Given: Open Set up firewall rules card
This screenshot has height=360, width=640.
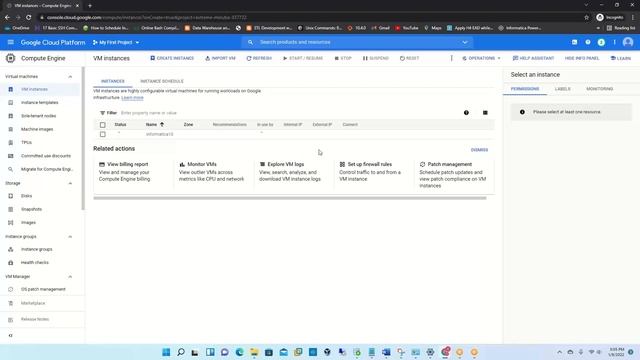Looking at the screenshot, I should pos(373,172).
